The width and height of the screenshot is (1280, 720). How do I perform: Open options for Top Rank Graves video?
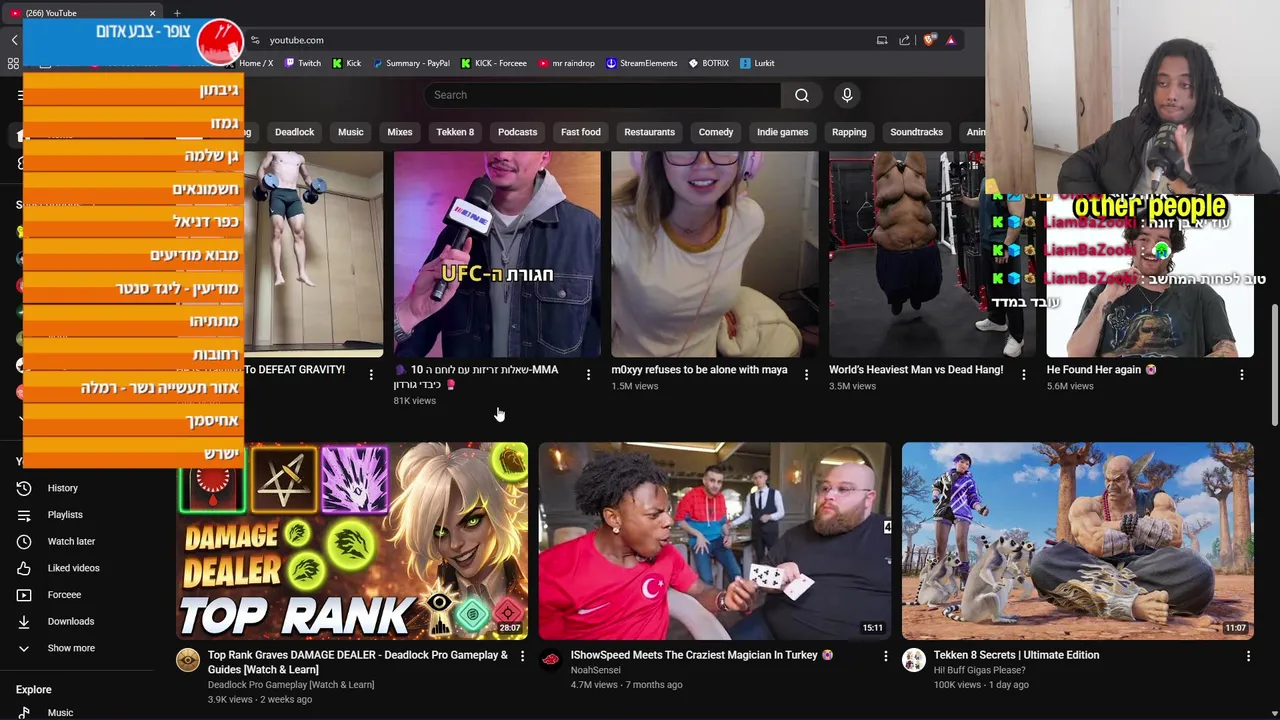(522, 656)
